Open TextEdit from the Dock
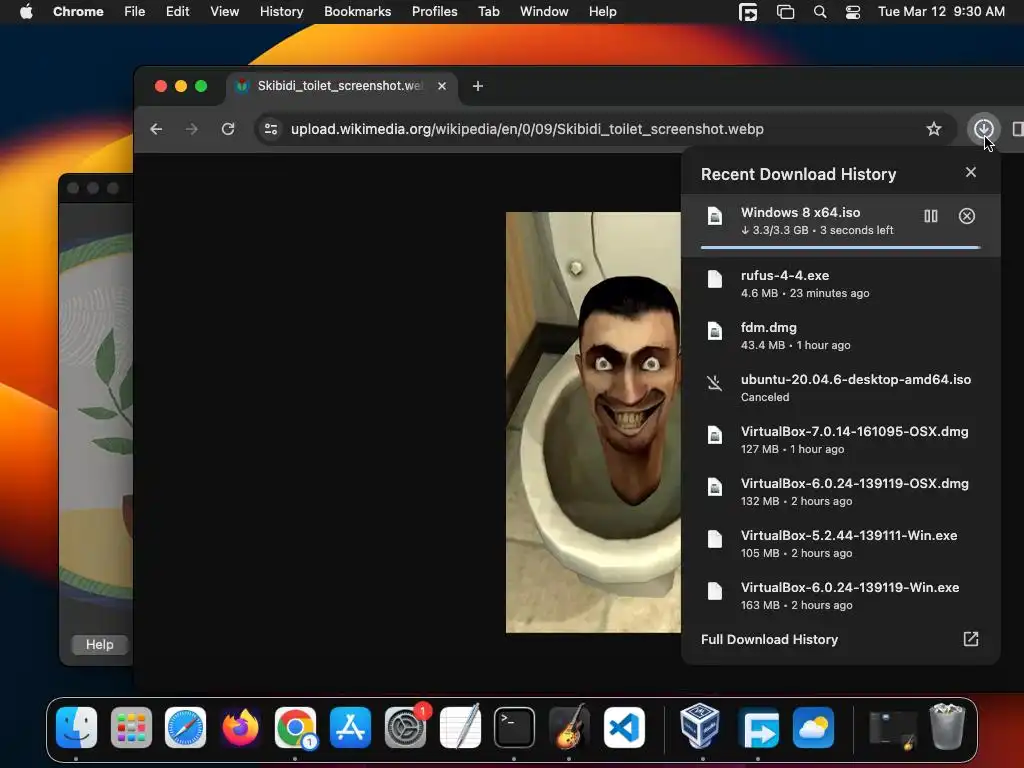Viewport: 1024px width, 768px height. 460,727
